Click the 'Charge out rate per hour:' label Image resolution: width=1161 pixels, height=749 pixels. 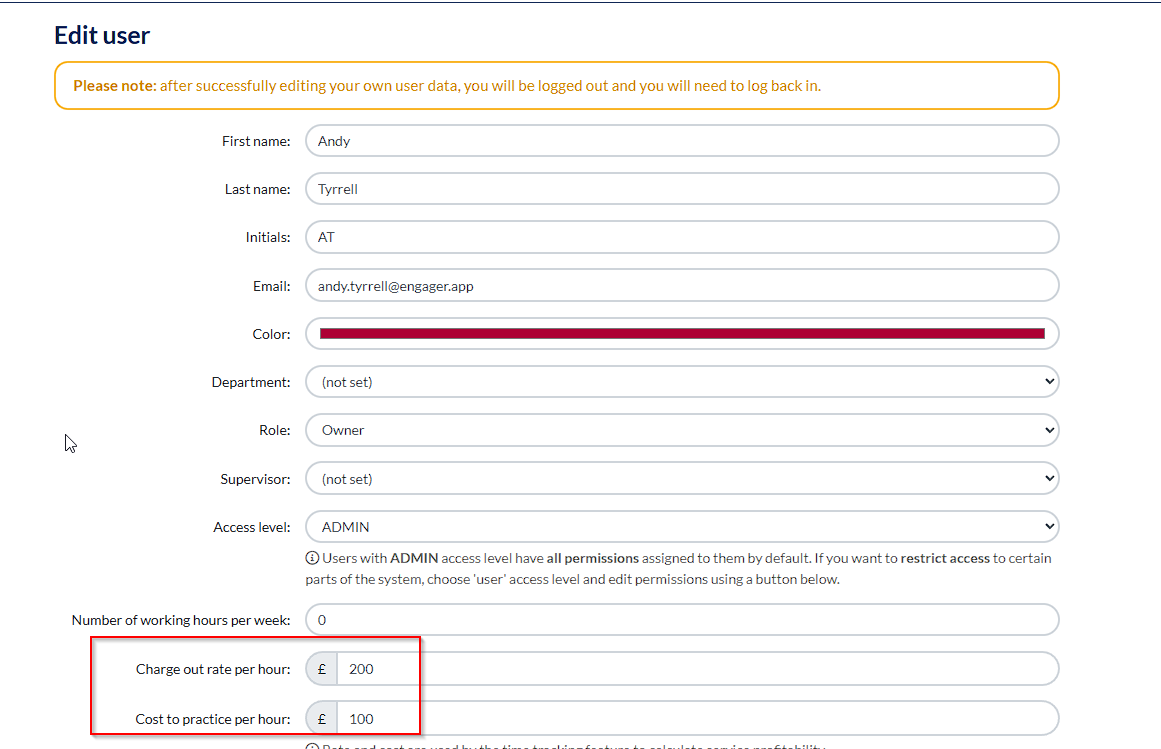tap(213, 669)
